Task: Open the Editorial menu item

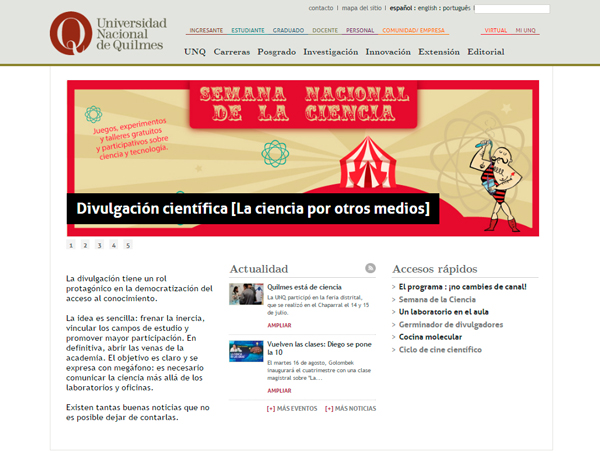Action: coord(486,52)
